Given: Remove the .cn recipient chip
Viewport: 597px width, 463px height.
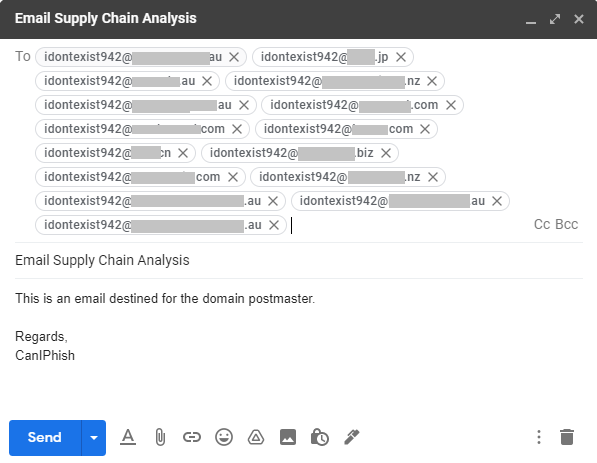Looking at the screenshot, I should pyautogui.click(x=183, y=153).
